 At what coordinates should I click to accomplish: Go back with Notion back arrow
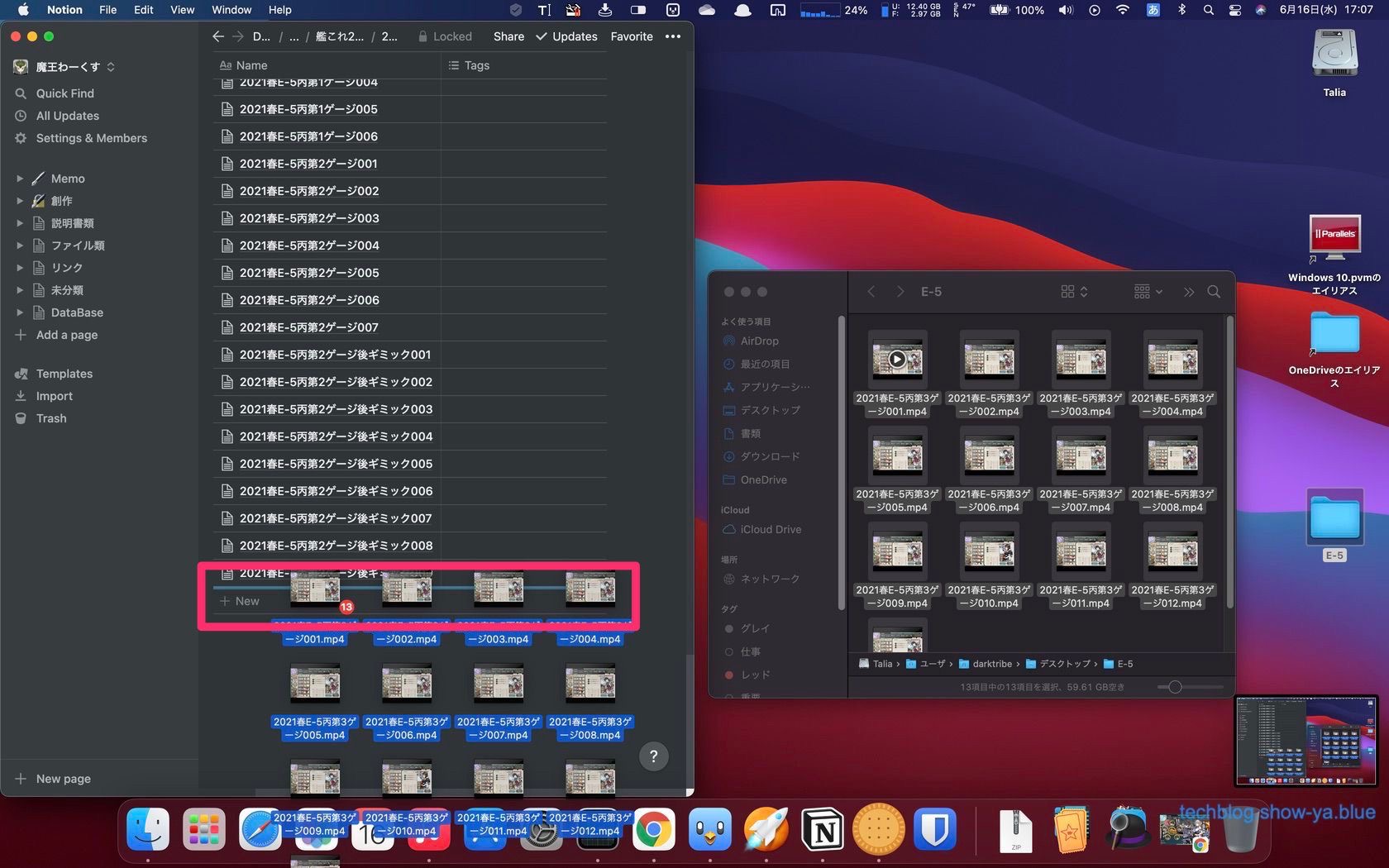(x=218, y=36)
